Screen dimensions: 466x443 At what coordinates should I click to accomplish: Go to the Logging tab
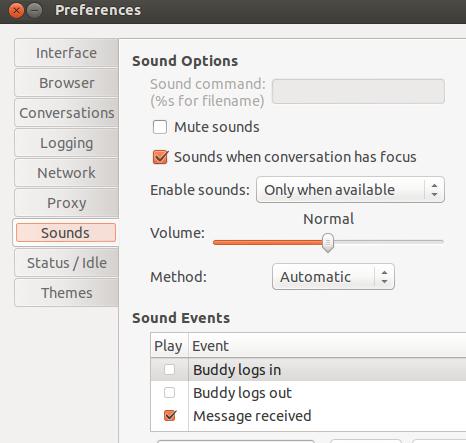coord(66,143)
